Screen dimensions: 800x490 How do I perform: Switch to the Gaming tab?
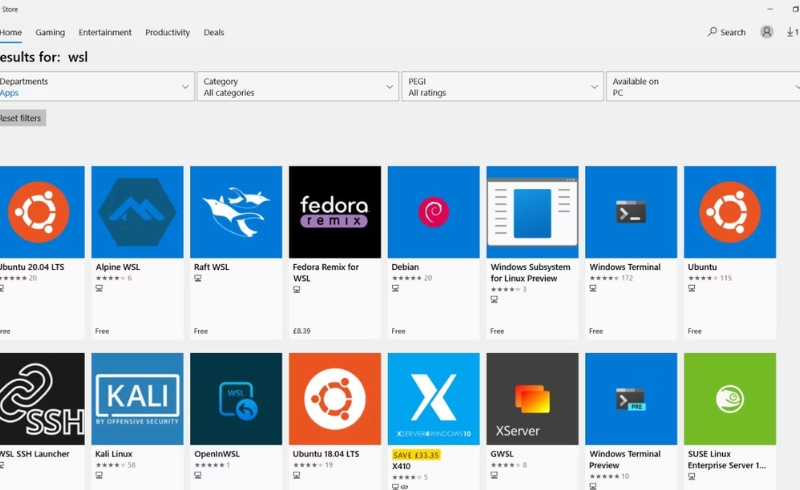click(x=50, y=32)
